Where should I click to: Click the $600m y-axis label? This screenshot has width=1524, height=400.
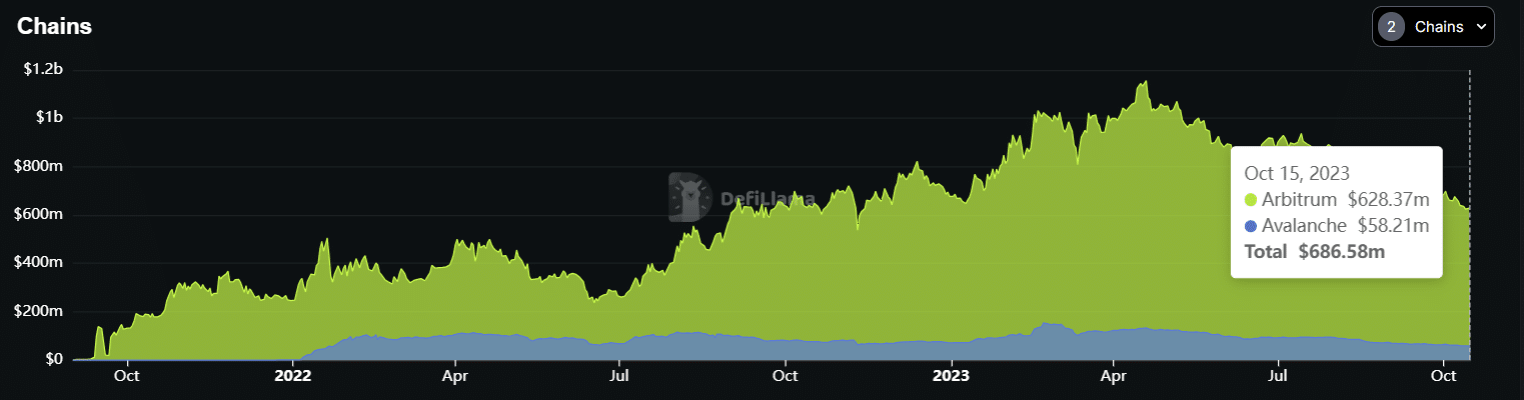point(39,214)
